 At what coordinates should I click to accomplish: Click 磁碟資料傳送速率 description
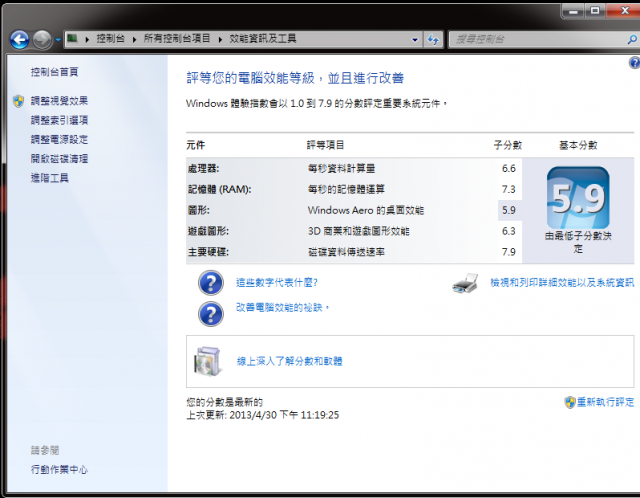tap(346, 252)
